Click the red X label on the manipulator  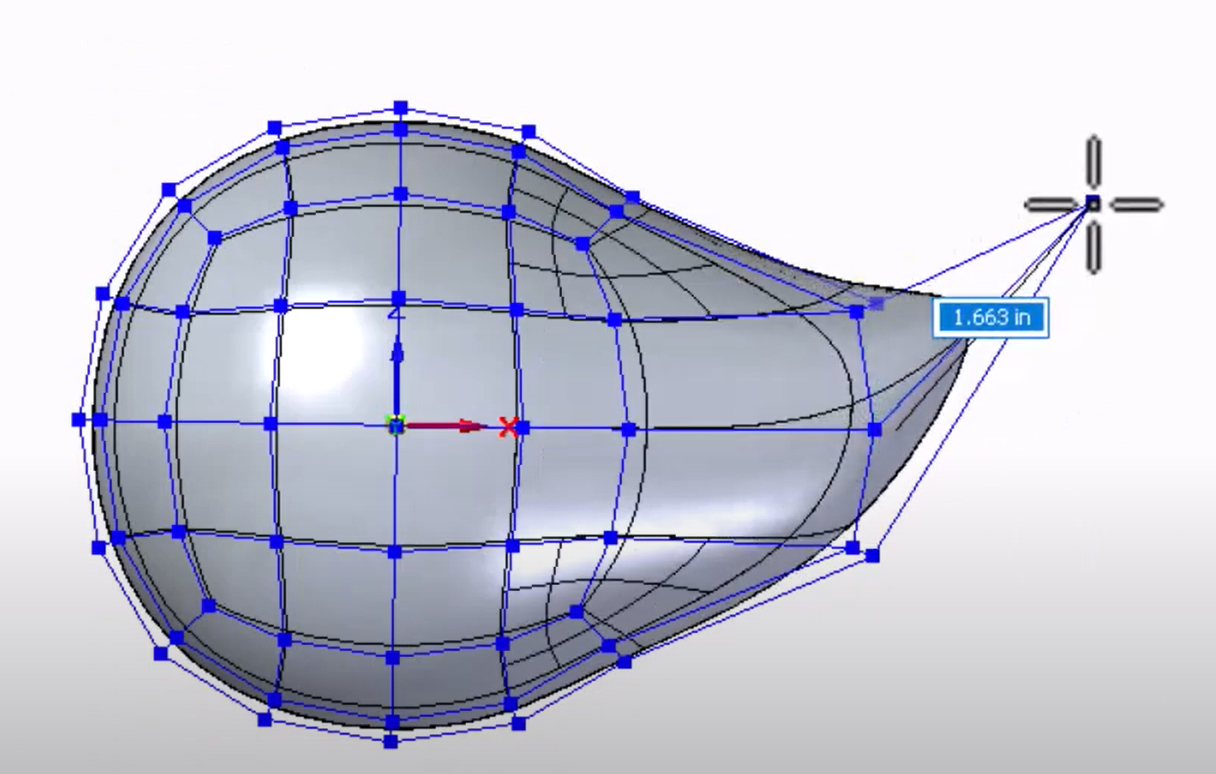(x=508, y=425)
